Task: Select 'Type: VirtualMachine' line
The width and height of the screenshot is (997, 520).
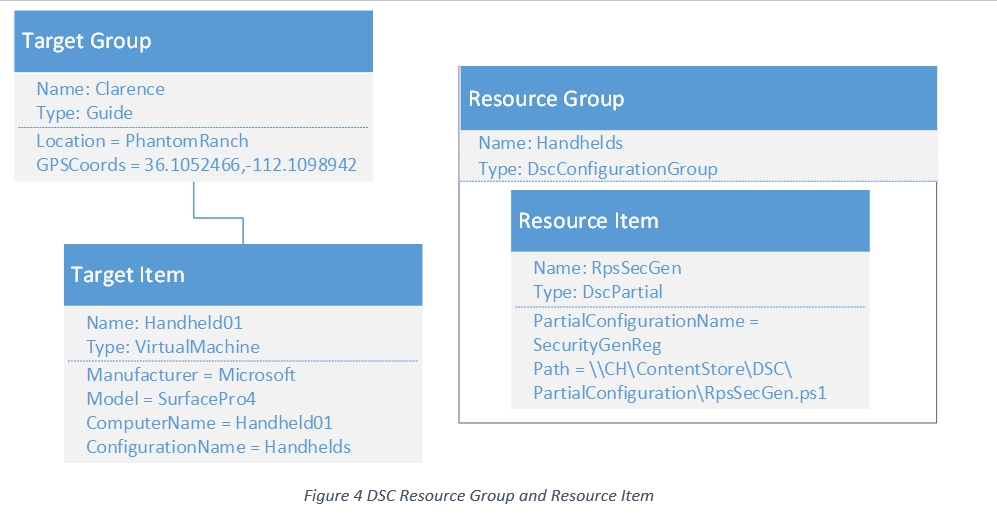Action: click(x=173, y=347)
